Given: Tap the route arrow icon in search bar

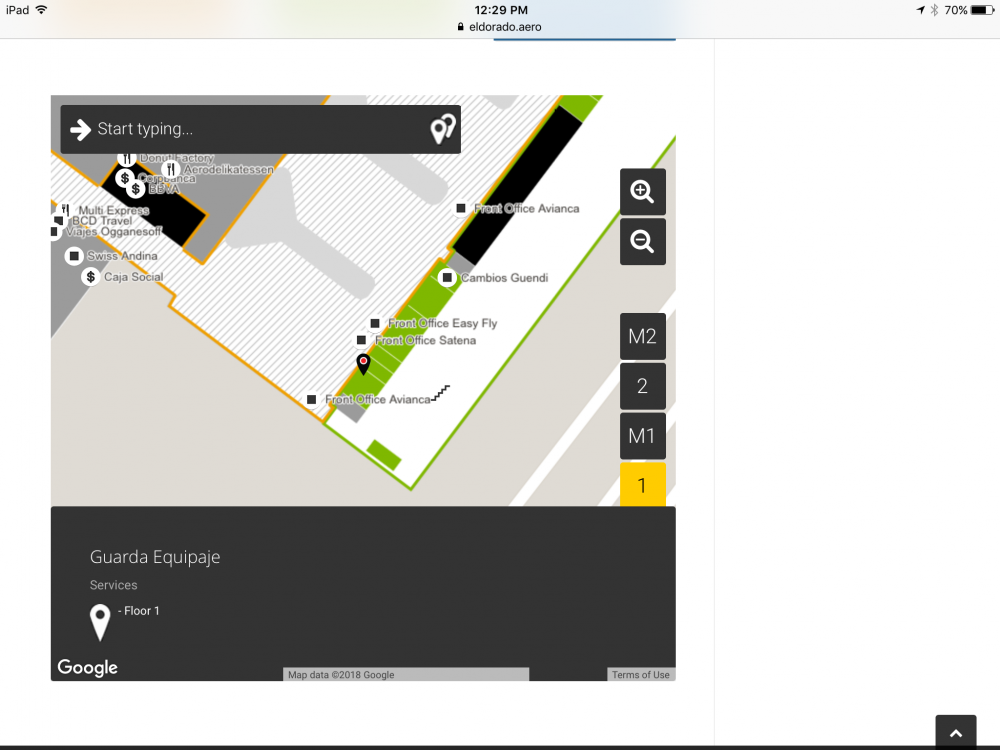Looking at the screenshot, I should point(80,129).
